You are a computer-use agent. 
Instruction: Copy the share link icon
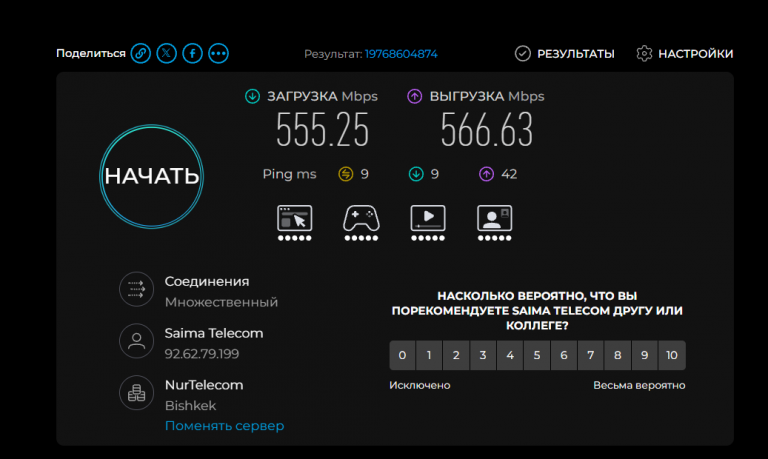(x=141, y=53)
